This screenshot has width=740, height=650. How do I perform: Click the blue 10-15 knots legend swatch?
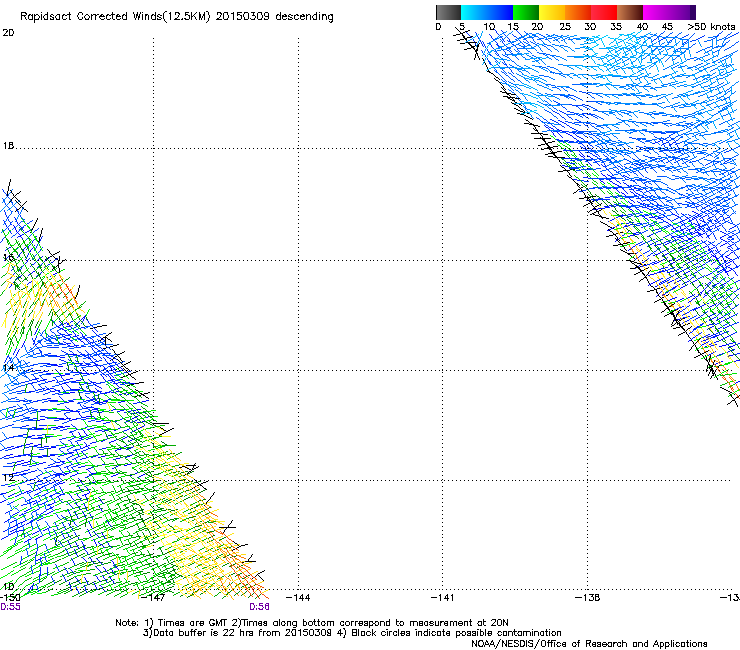tap(500, 12)
